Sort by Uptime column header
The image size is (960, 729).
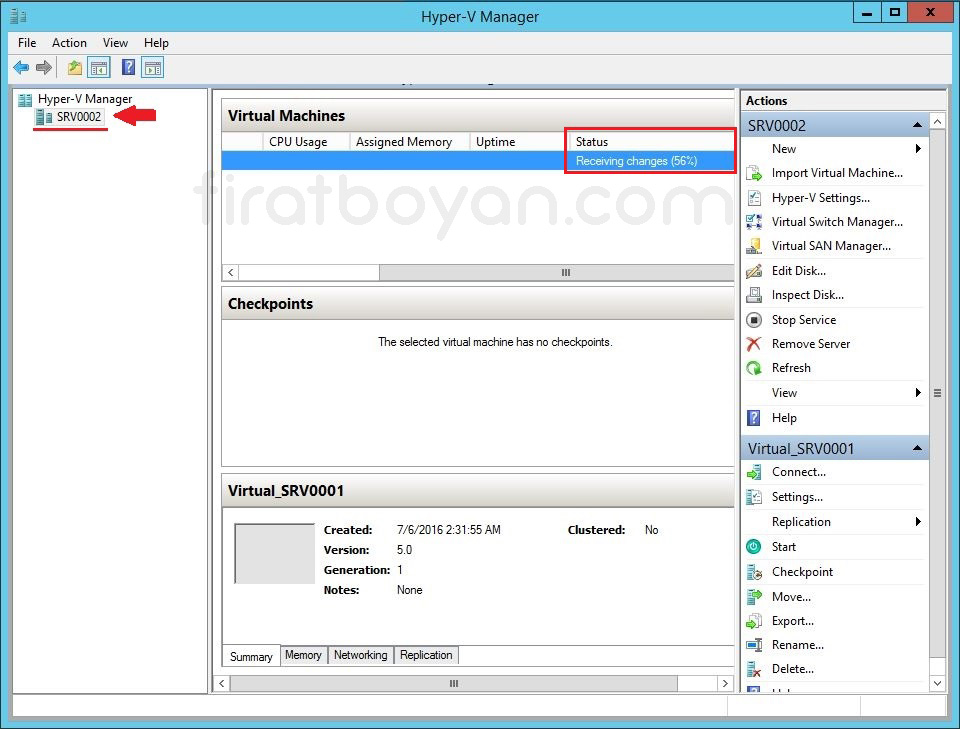519,141
